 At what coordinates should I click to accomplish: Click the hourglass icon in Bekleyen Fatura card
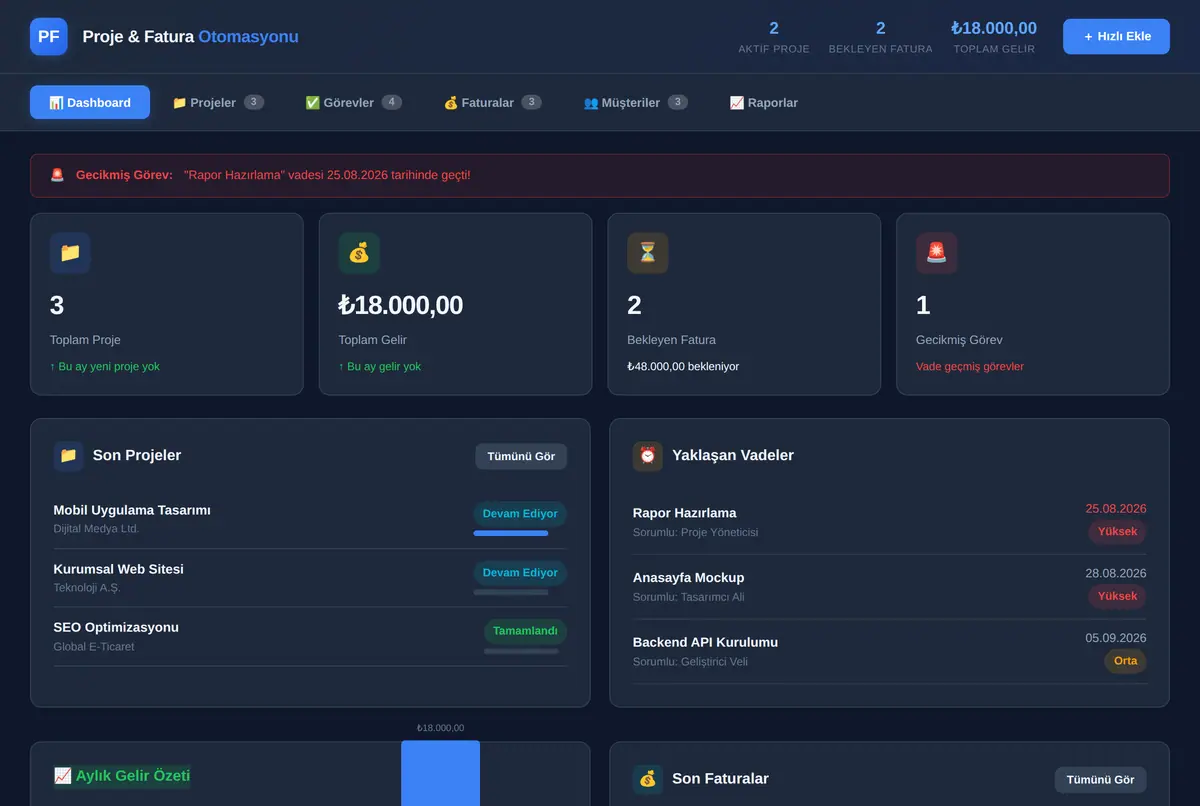[648, 253]
